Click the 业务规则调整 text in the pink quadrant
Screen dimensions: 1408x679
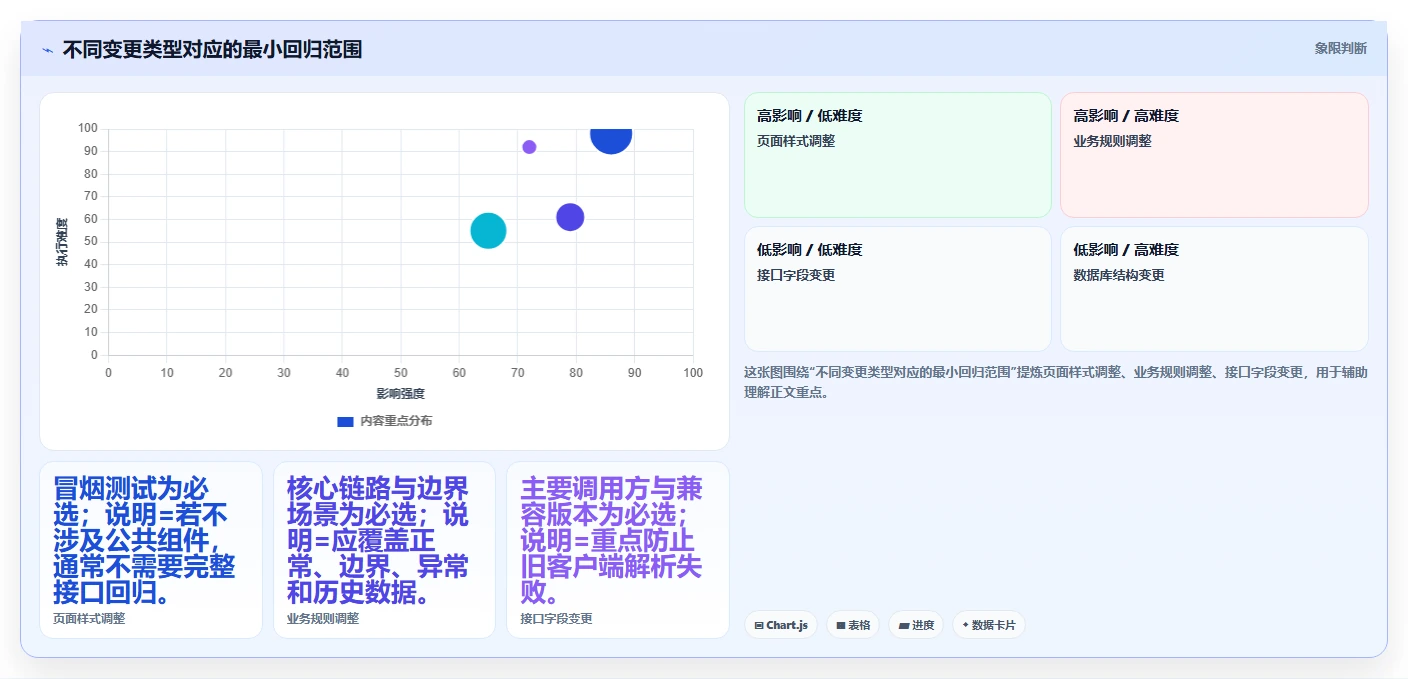(1113, 141)
